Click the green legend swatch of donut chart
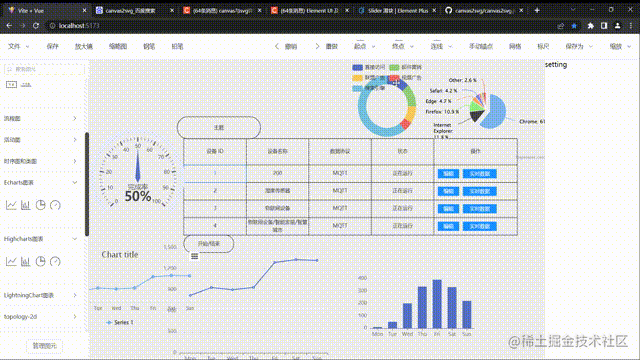 [x=394, y=67]
